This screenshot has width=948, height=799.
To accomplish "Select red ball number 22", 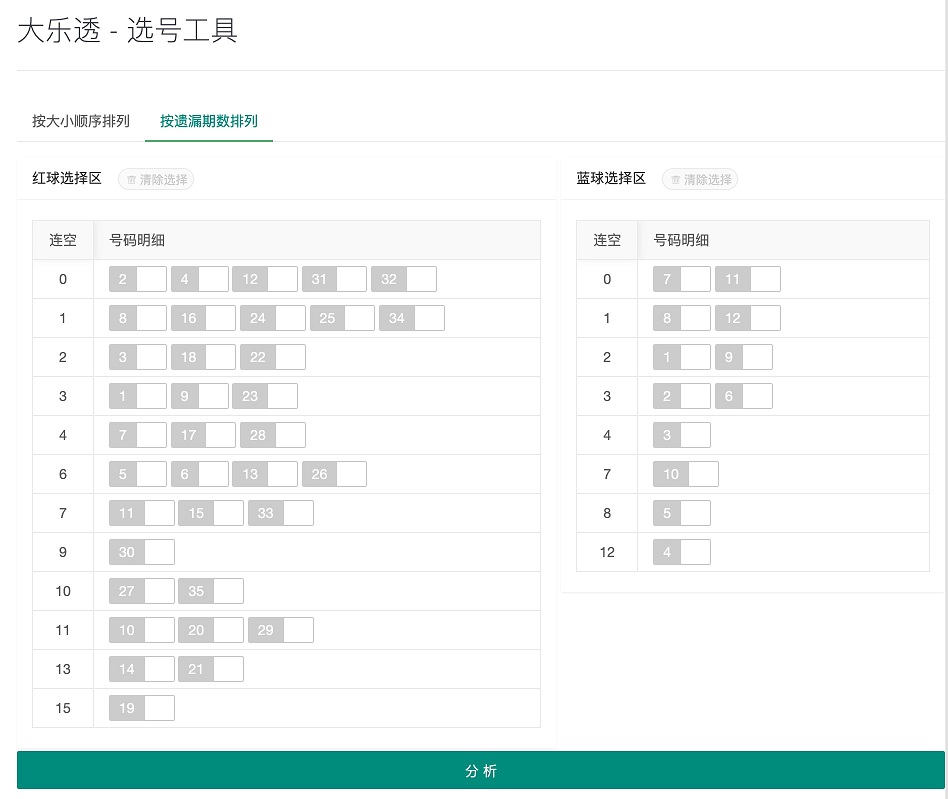I will tap(273, 357).
